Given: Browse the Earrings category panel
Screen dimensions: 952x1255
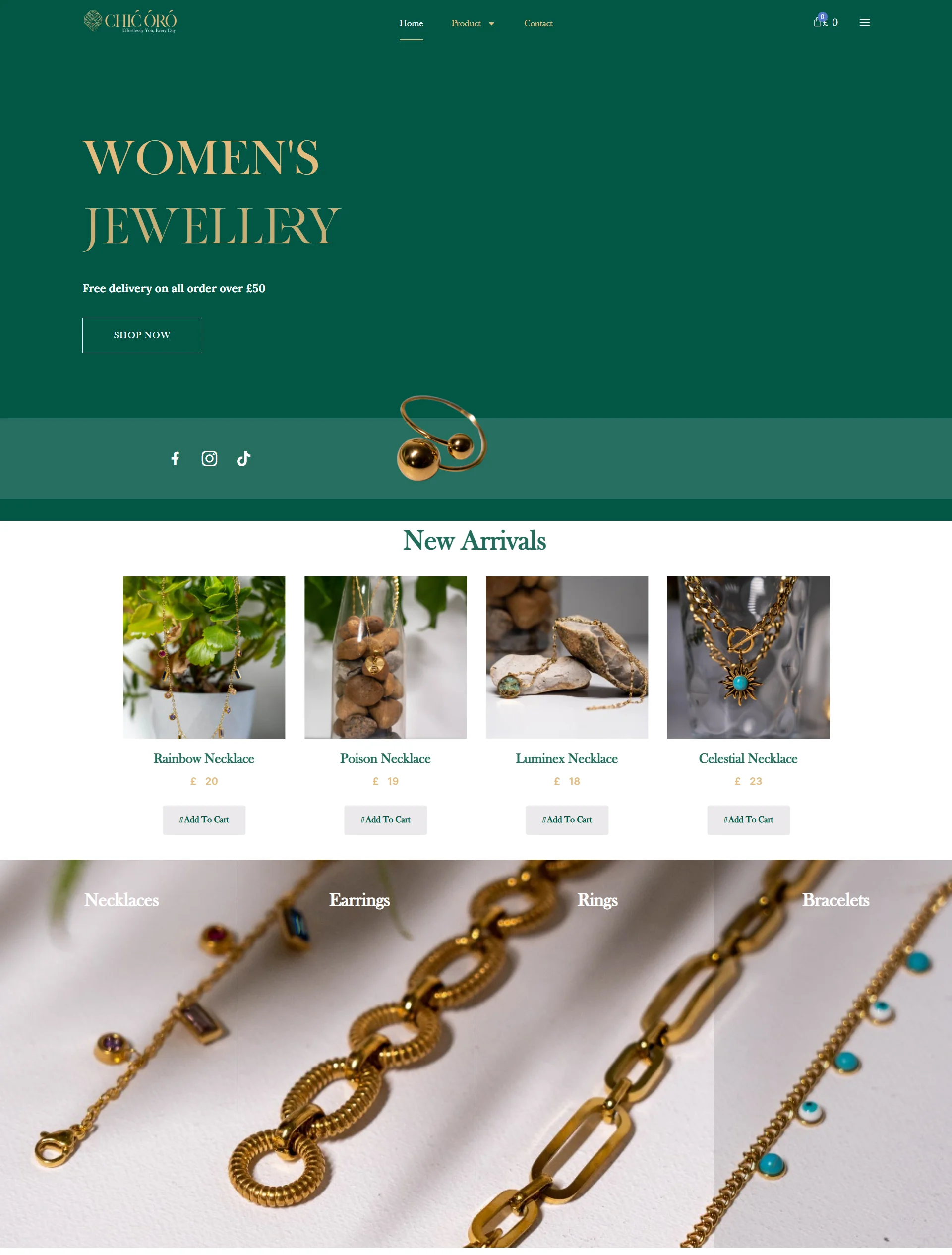Looking at the screenshot, I should (x=357, y=1053).
